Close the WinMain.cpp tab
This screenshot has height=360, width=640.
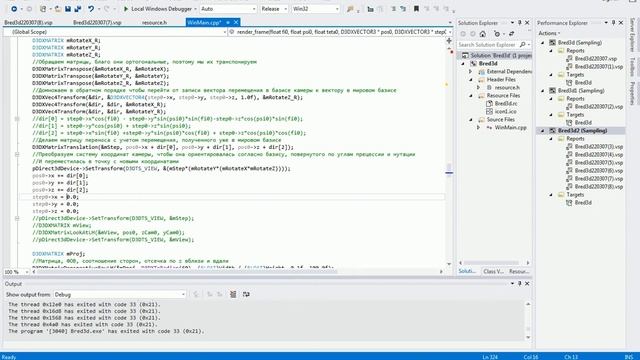(x=236, y=22)
